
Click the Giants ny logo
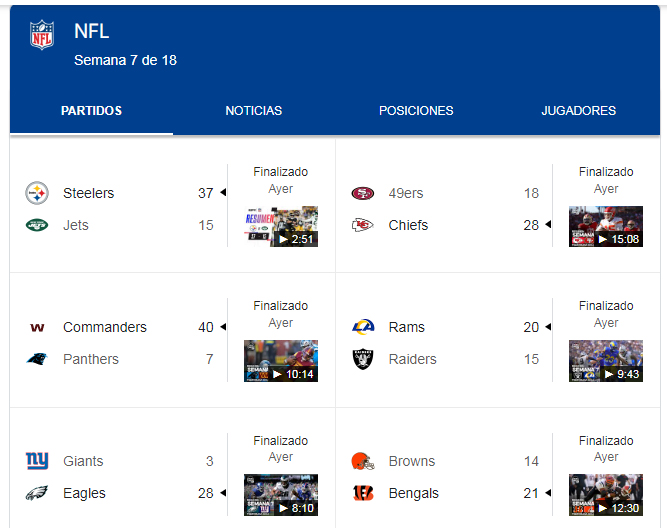(37, 461)
